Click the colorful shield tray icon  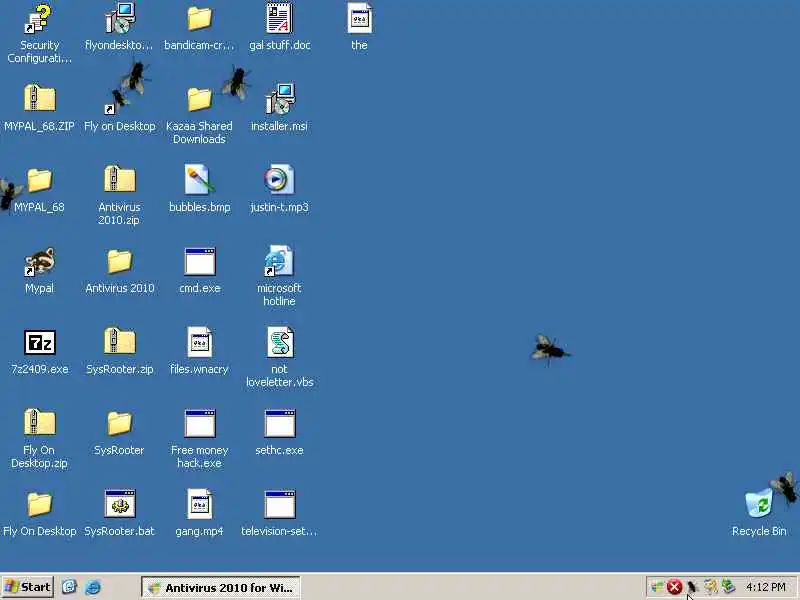click(x=657, y=587)
